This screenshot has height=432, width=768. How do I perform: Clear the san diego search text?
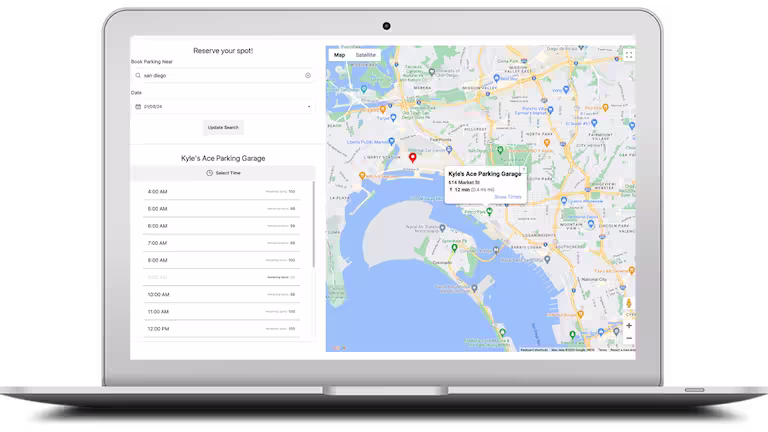click(x=308, y=75)
